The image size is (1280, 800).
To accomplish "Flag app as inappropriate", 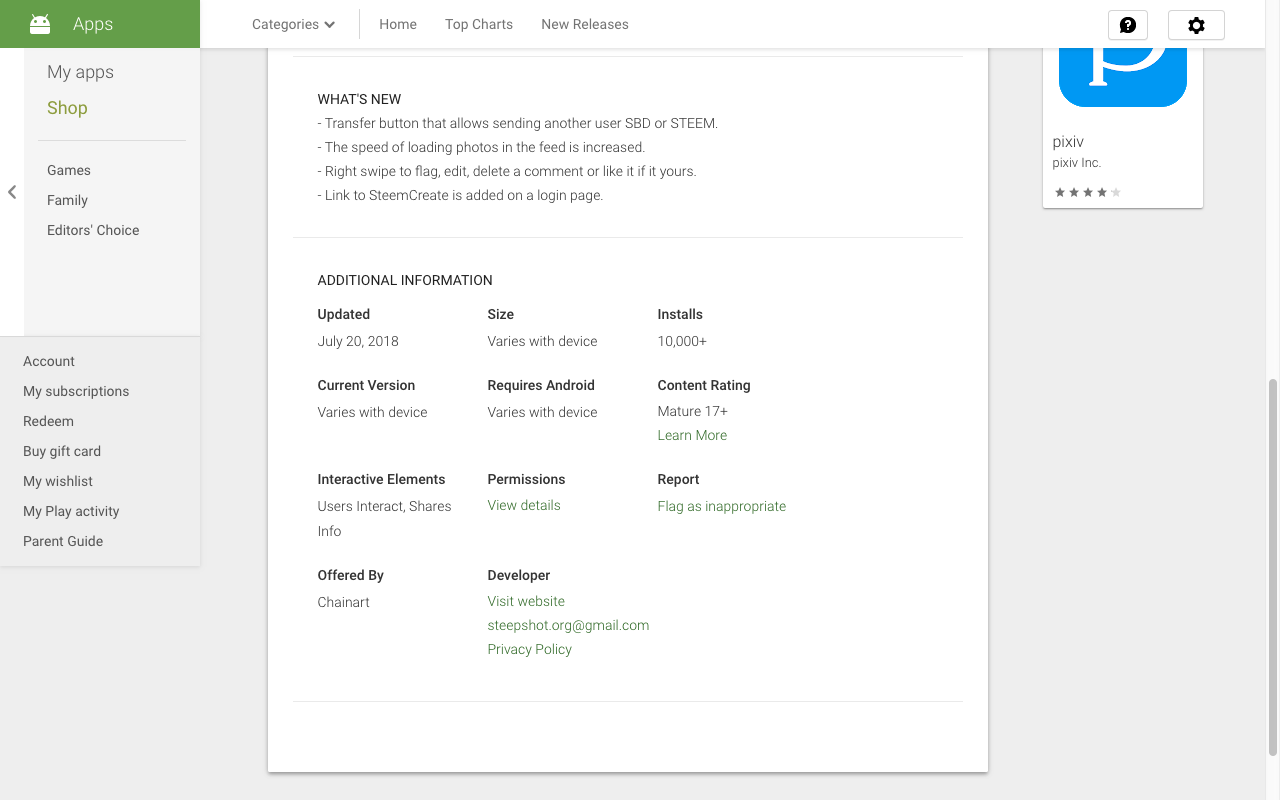I will coord(721,506).
